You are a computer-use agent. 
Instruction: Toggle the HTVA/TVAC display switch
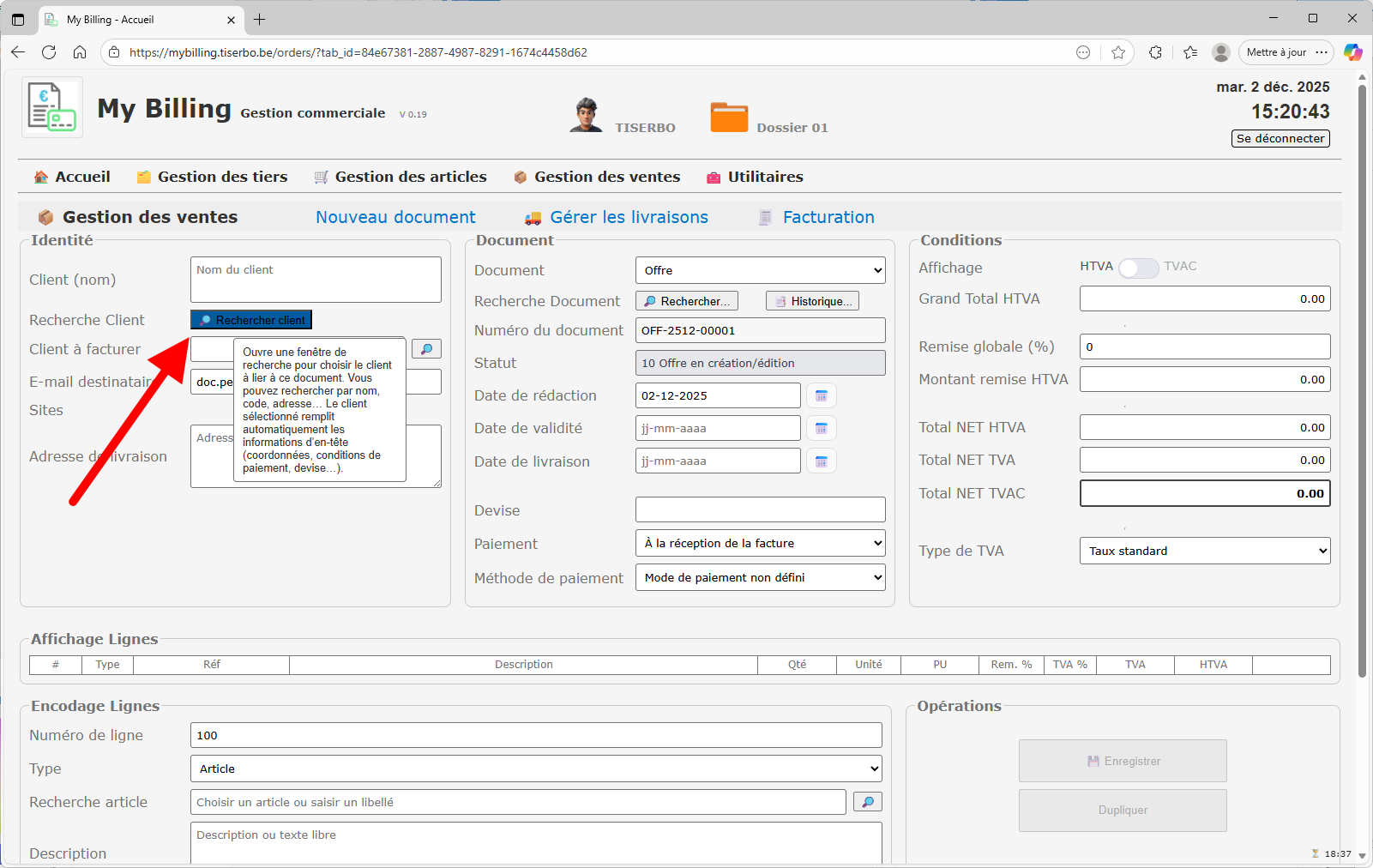coord(1138,268)
